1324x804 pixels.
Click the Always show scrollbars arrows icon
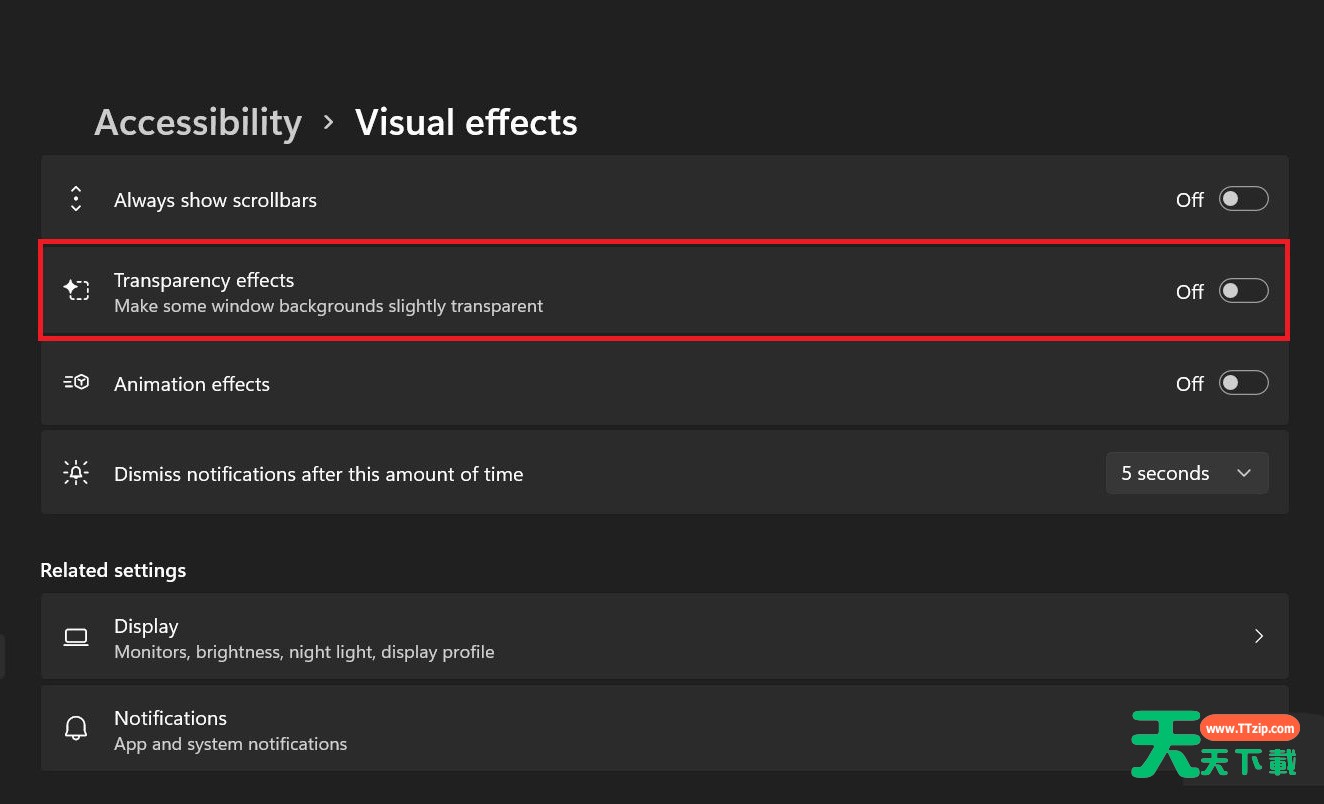[76, 199]
